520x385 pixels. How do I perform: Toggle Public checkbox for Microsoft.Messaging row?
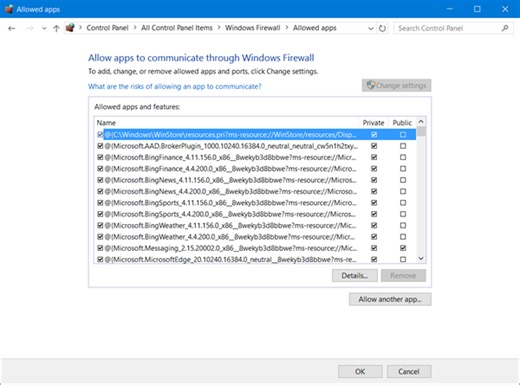point(403,248)
